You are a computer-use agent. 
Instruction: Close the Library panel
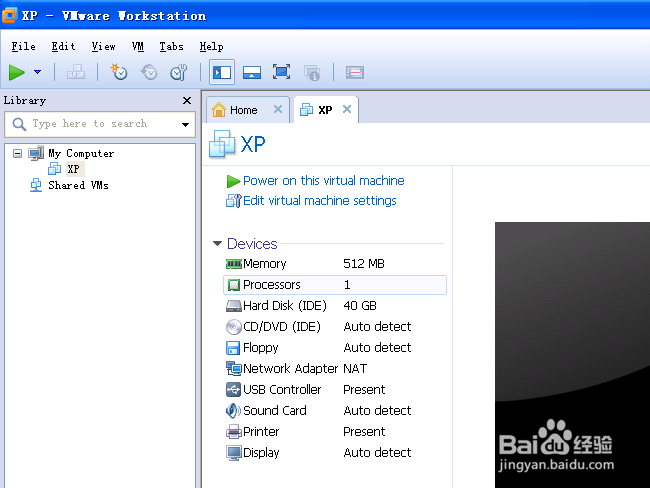point(187,100)
